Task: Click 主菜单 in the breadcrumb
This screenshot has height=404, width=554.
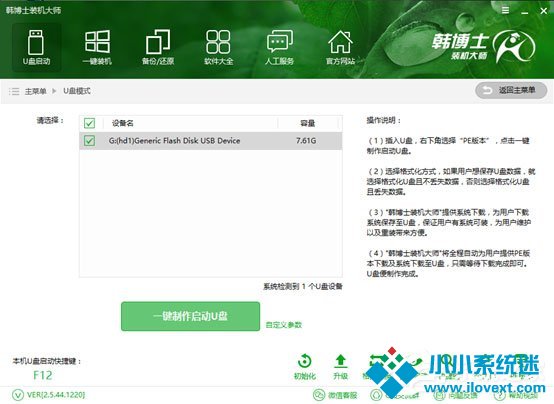Action: point(35,91)
